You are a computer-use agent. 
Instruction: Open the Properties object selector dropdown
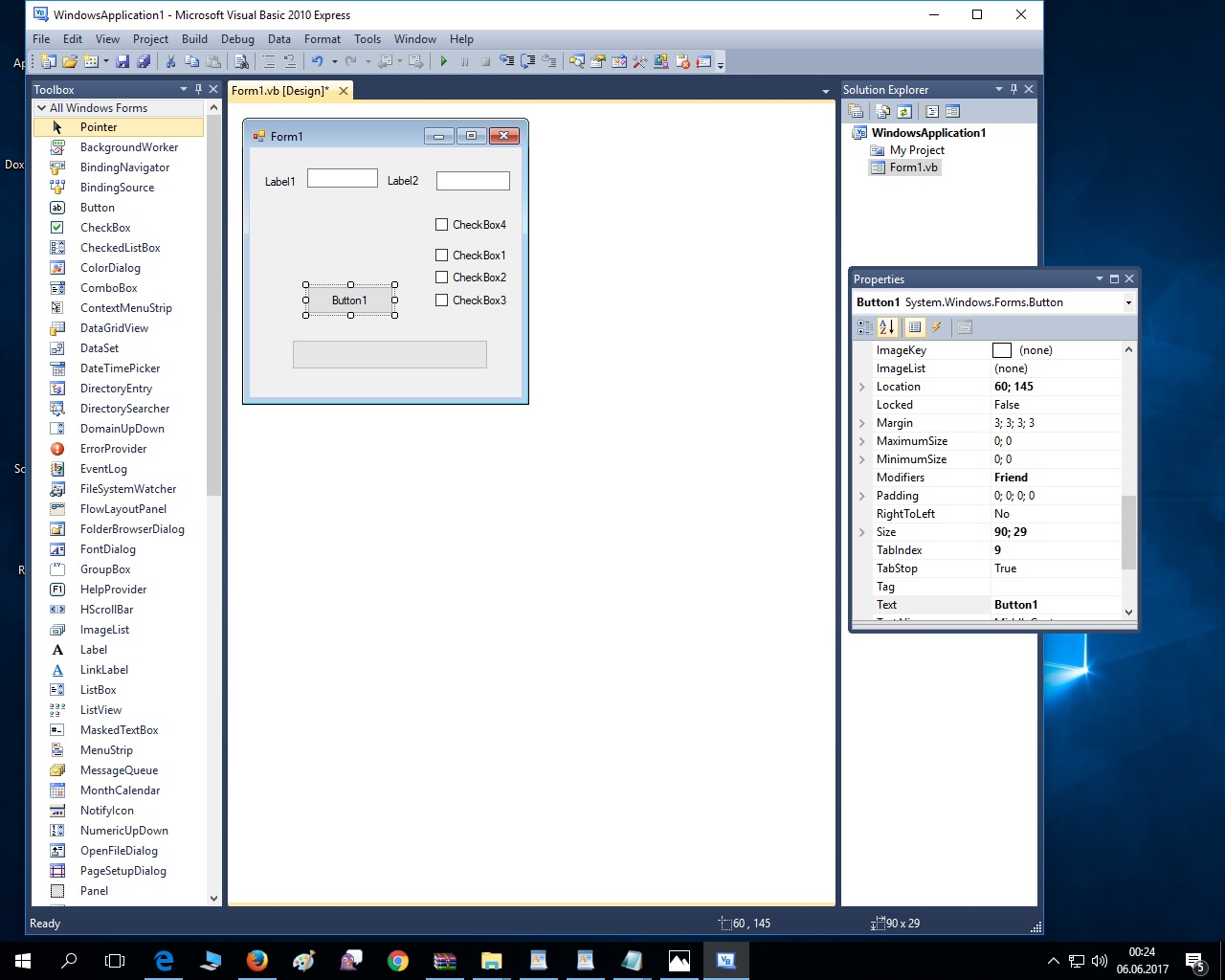(1128, 302)
